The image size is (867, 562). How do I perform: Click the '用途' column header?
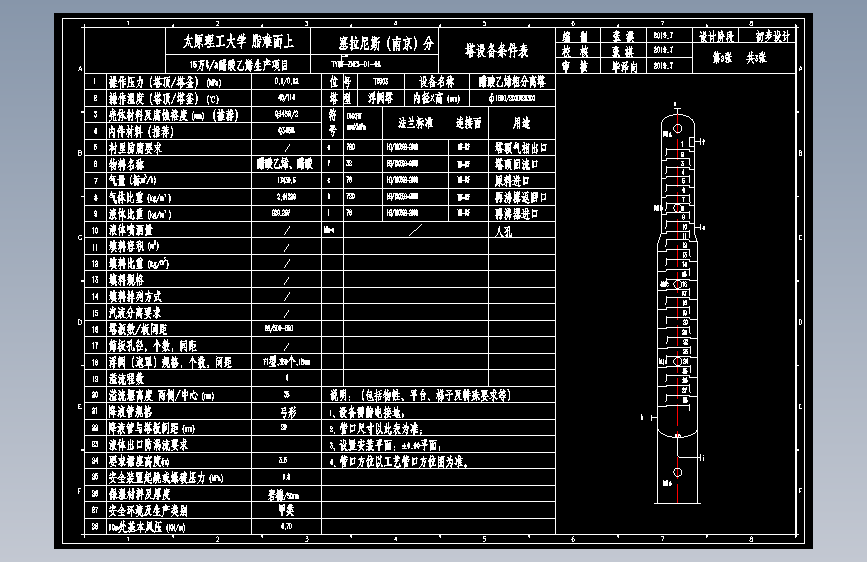coord(521,123)
